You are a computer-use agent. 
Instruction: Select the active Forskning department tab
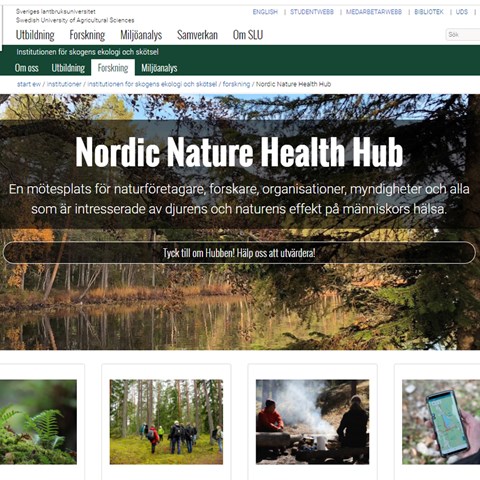[x=113, y=68]
